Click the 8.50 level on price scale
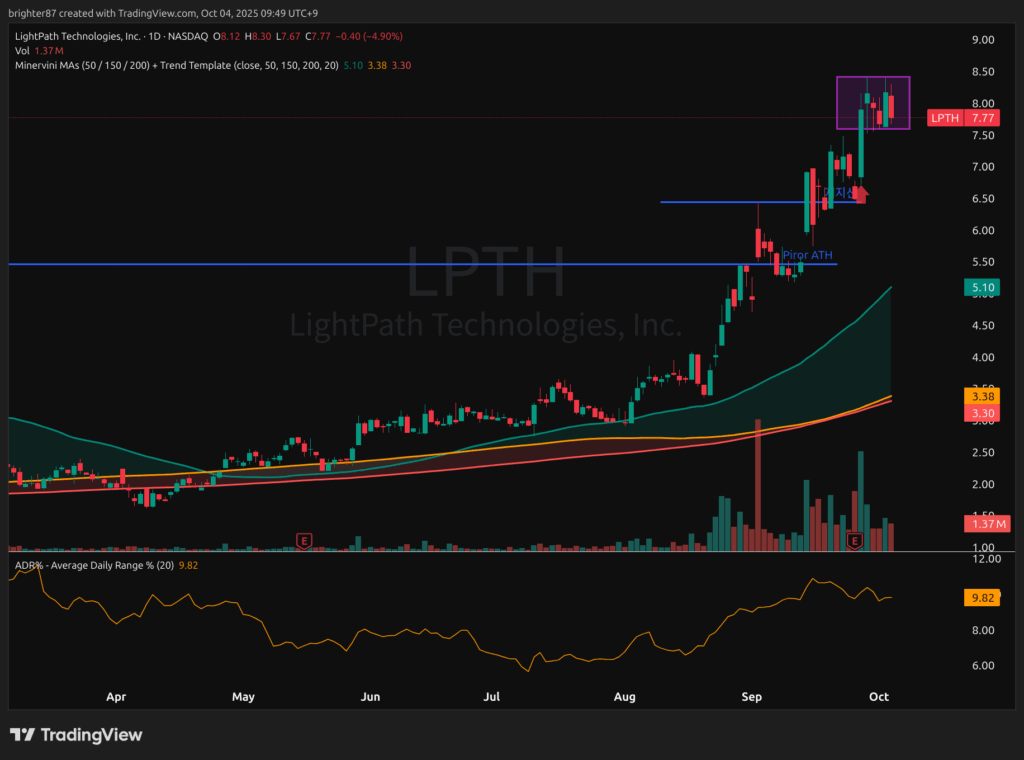The width and height of the screenshot is (1024, 760). pos(982,72)
